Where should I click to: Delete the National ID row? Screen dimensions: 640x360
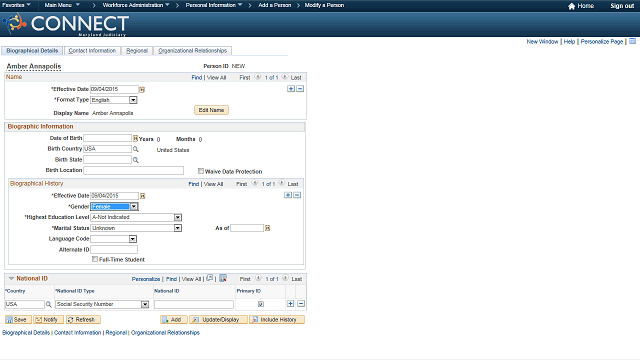[301, 304]
